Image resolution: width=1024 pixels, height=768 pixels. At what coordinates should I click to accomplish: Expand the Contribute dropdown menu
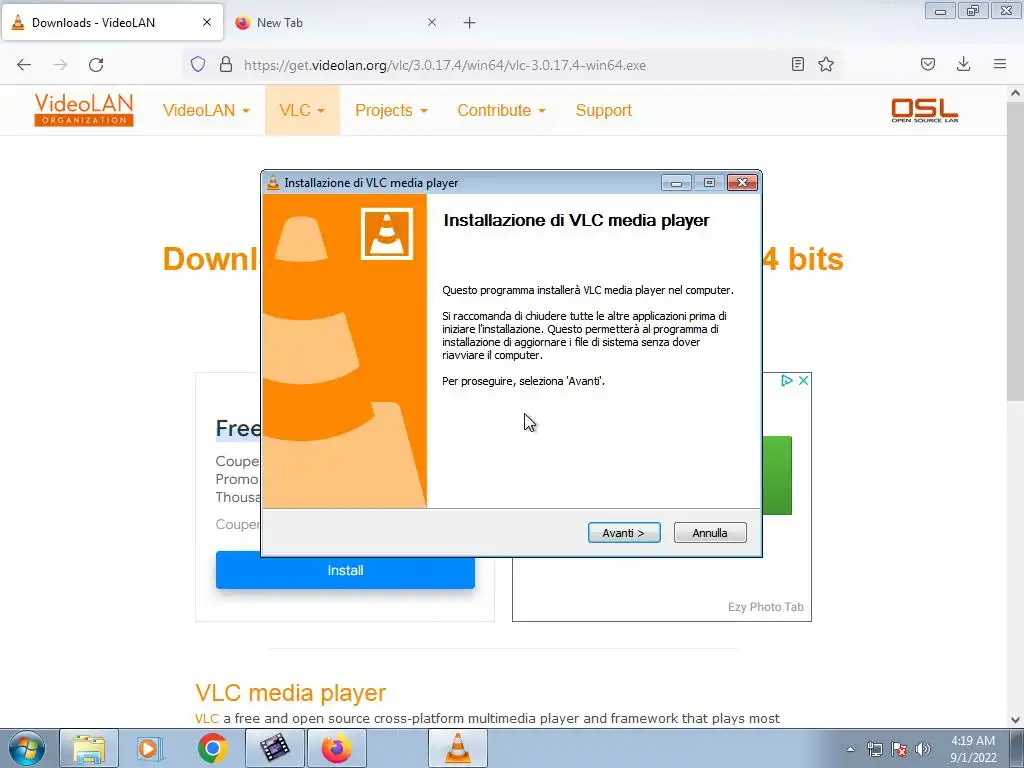(x=502, y=110)
